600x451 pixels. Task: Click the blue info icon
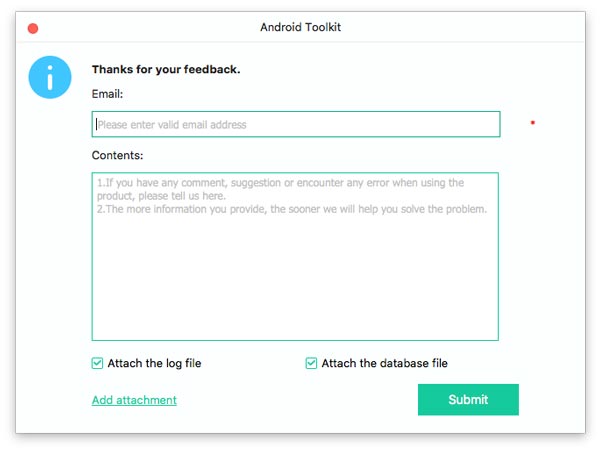pyautogui.click(x=50, y=77)
